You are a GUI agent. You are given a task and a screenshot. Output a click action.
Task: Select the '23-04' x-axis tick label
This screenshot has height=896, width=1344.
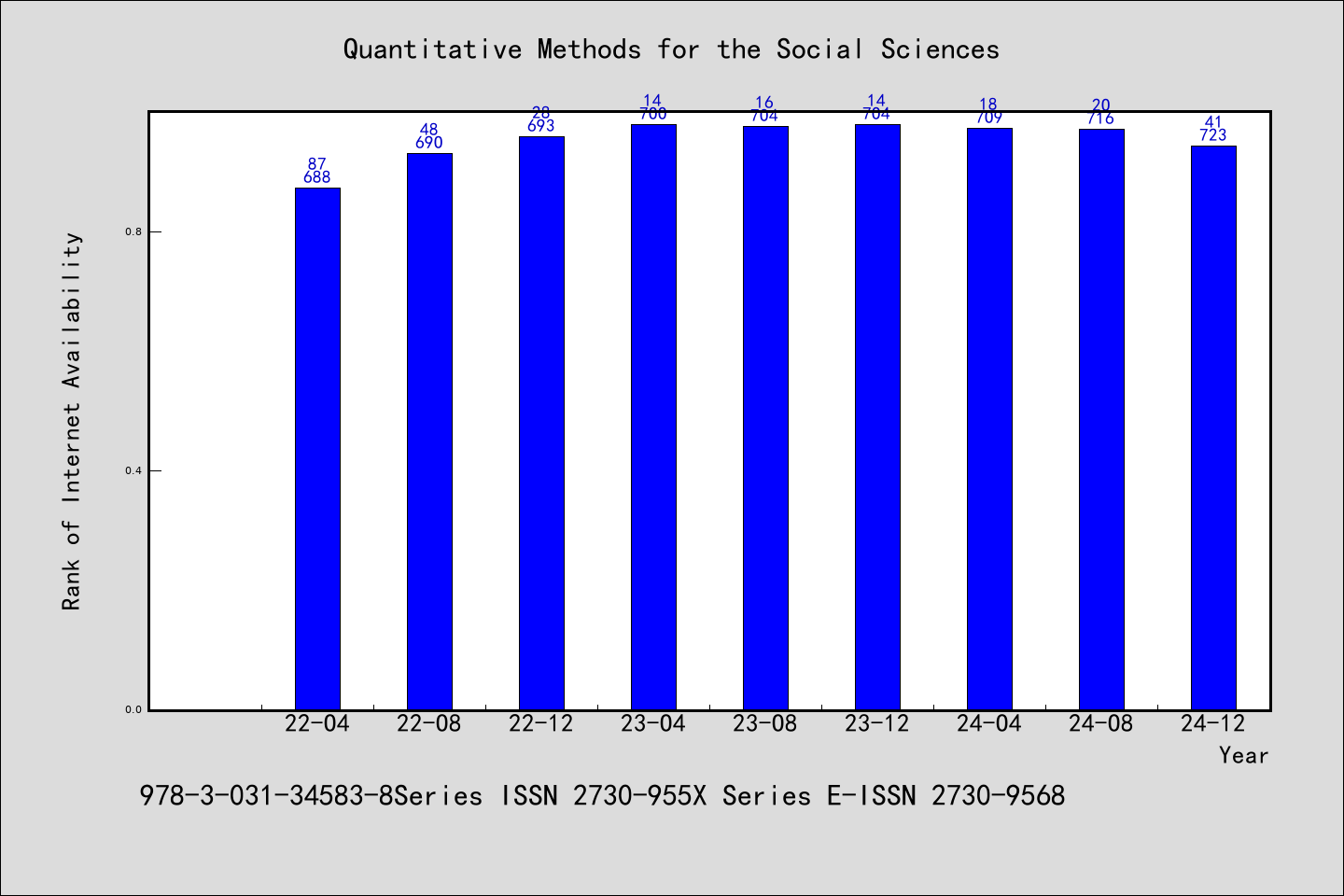tap(653, 723)
